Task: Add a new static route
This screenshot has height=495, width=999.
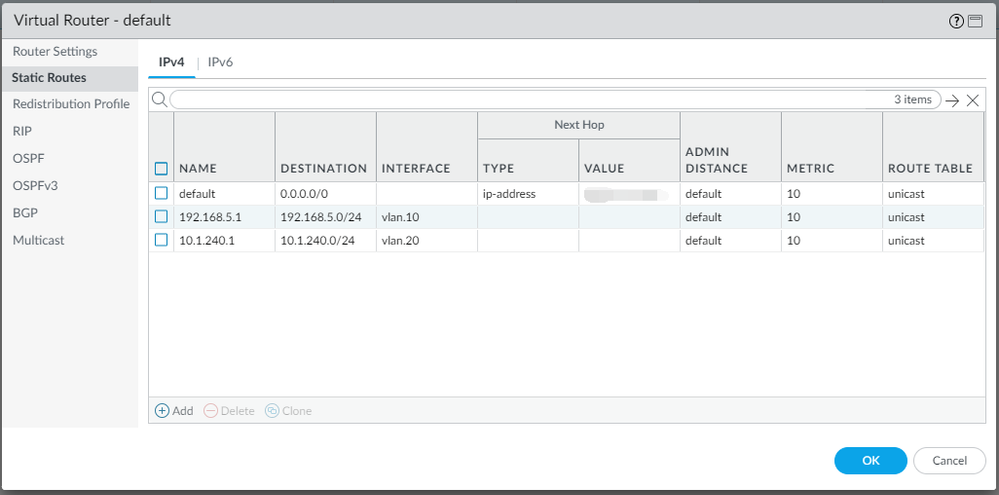Action: click(x=174, y=411)
